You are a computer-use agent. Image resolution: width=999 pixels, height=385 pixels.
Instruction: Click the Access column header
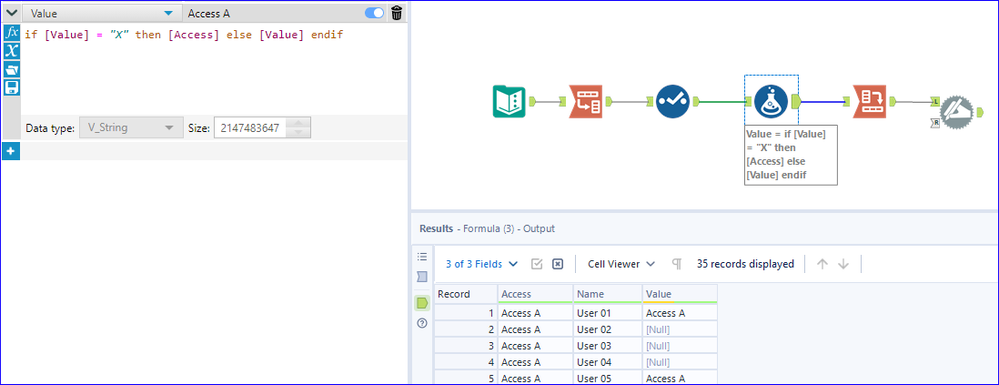(535, 294)
